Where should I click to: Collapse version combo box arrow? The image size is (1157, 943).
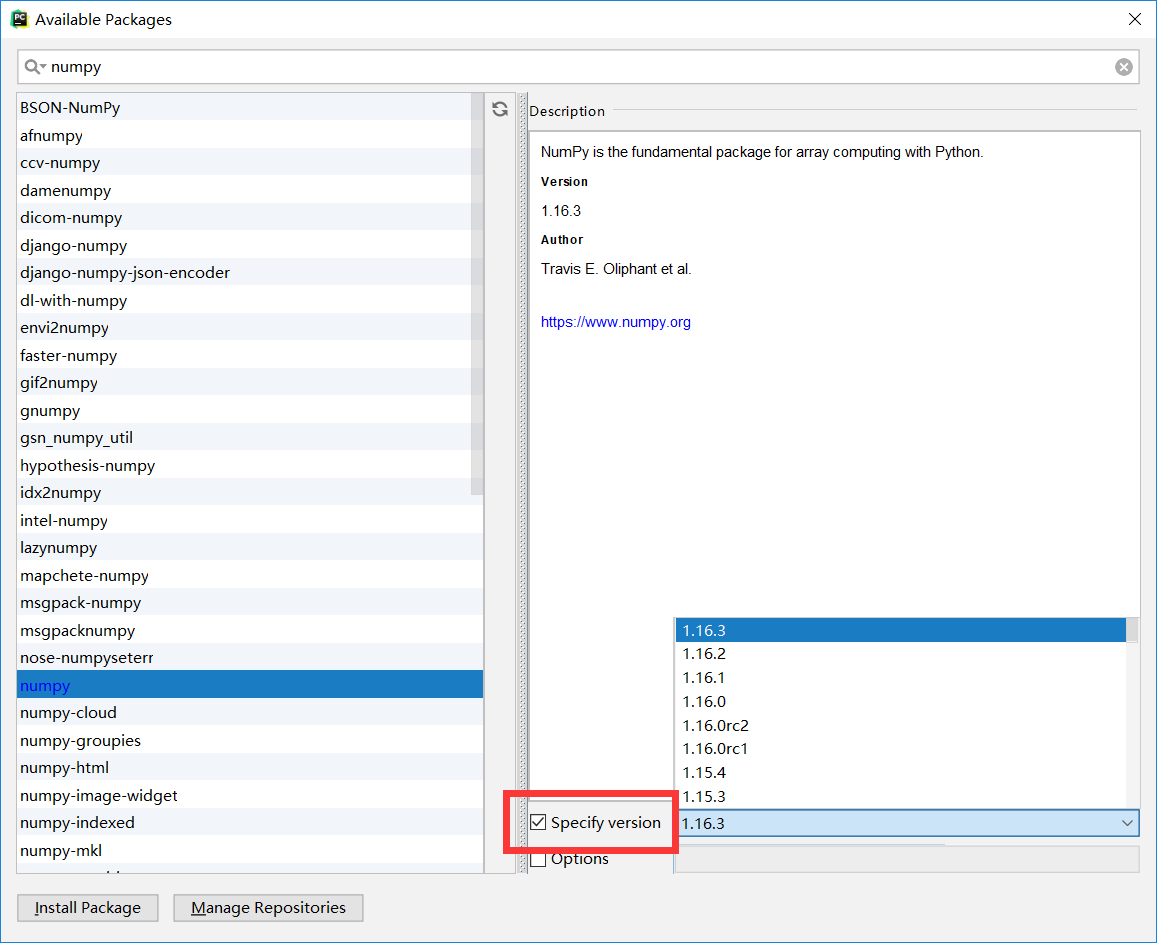1127,823
